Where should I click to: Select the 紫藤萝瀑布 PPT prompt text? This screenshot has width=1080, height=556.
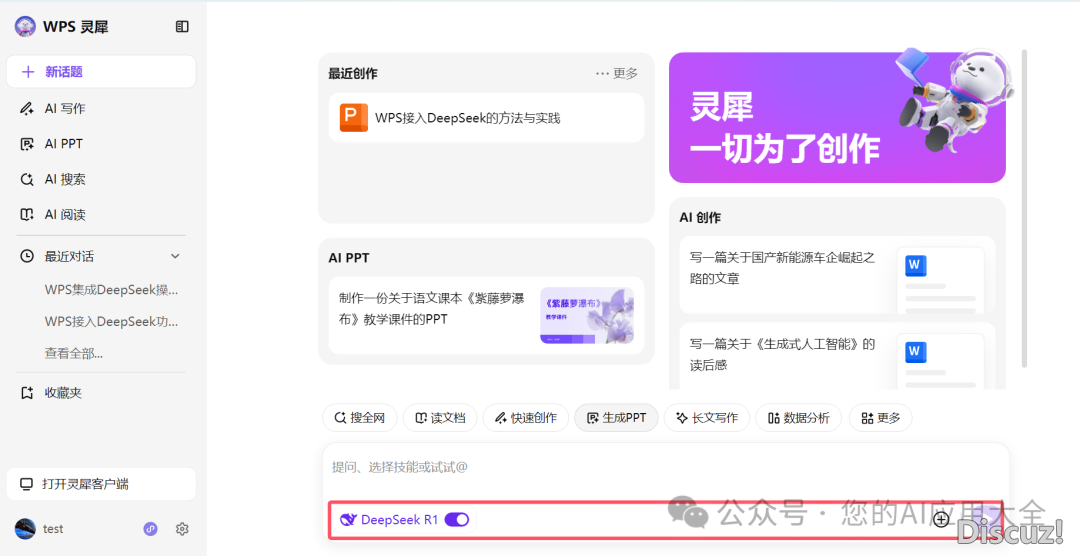coord(432,309)
